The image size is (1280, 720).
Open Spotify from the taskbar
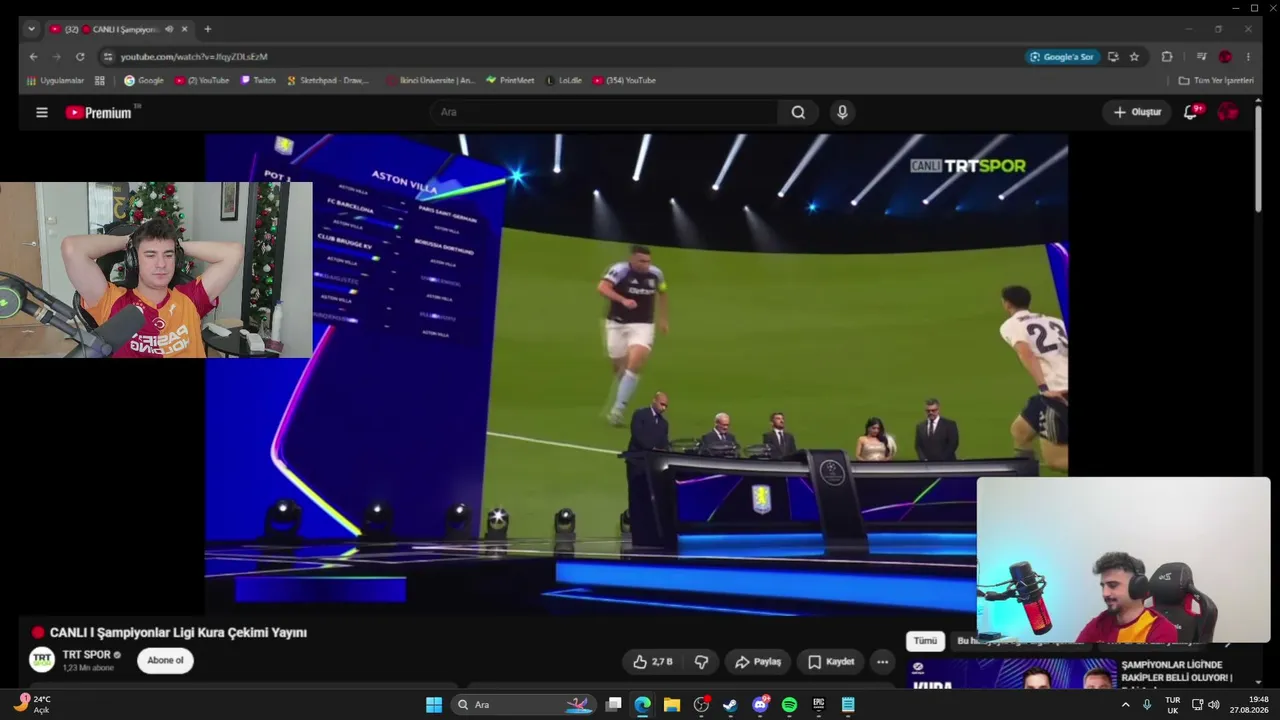coord(789,705)
